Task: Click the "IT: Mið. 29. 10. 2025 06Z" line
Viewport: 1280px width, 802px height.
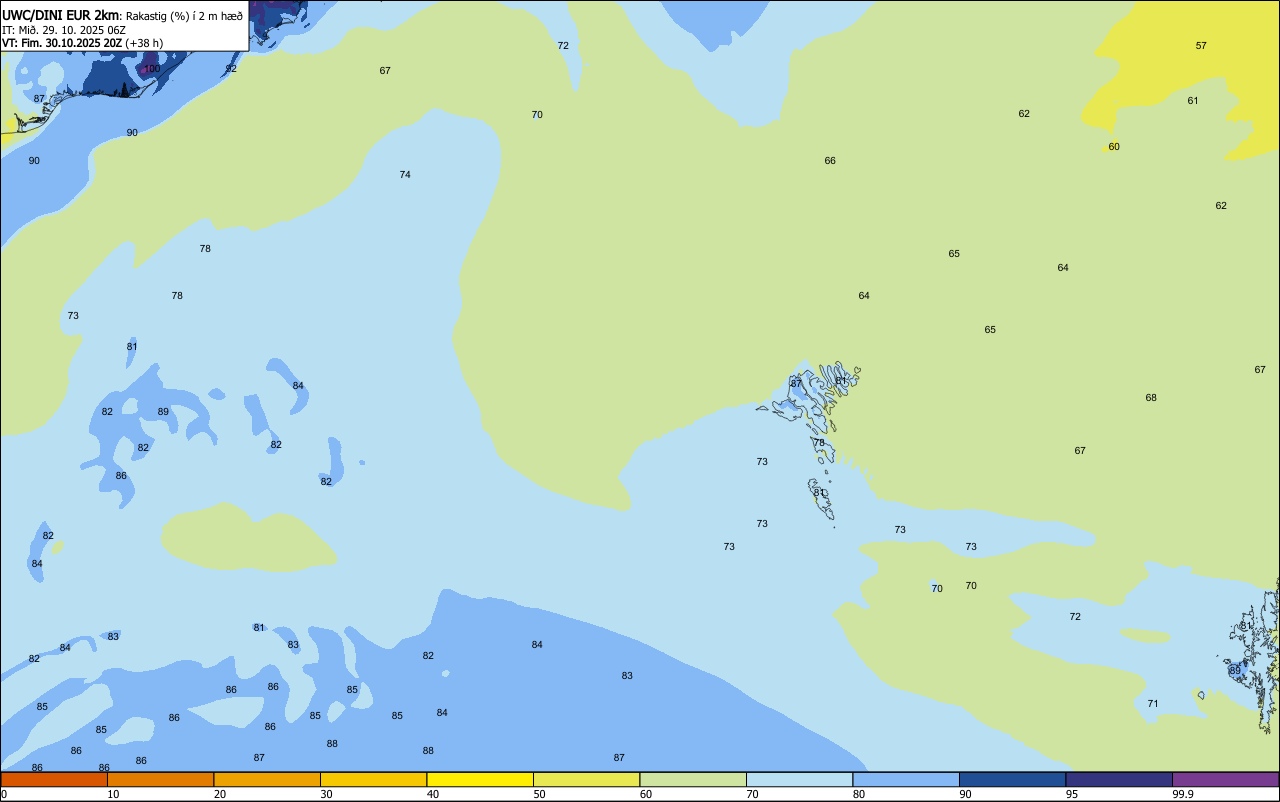Action: (63, 30)
